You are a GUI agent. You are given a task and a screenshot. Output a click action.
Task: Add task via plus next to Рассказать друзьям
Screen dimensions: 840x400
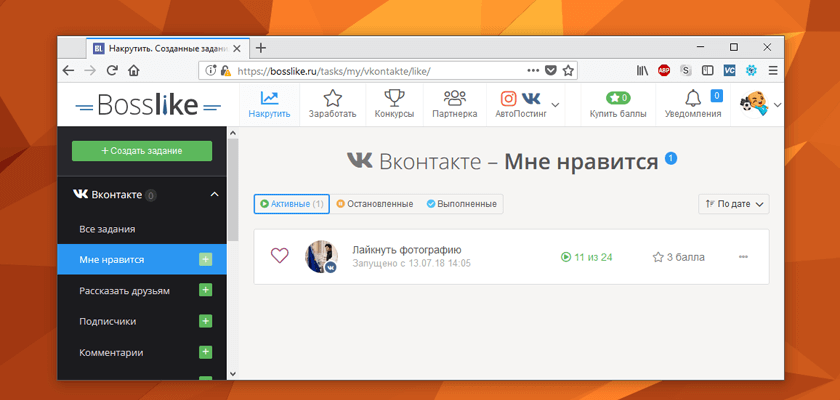tap(206, 290)
